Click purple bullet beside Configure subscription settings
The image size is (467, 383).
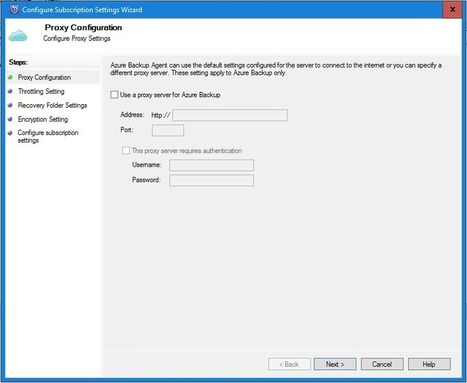10,133
